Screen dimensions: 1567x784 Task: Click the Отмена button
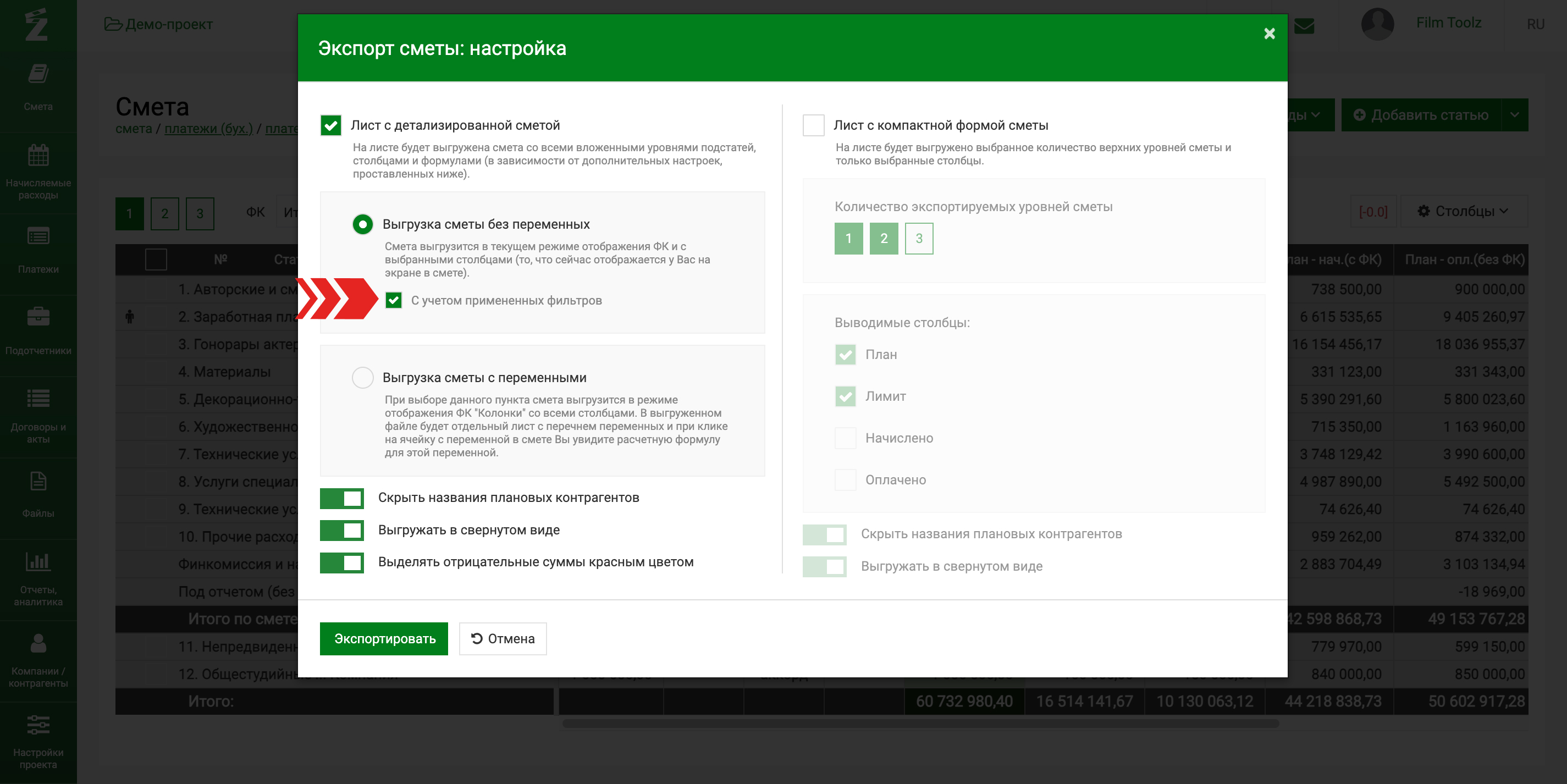click(x=503, y=639)
